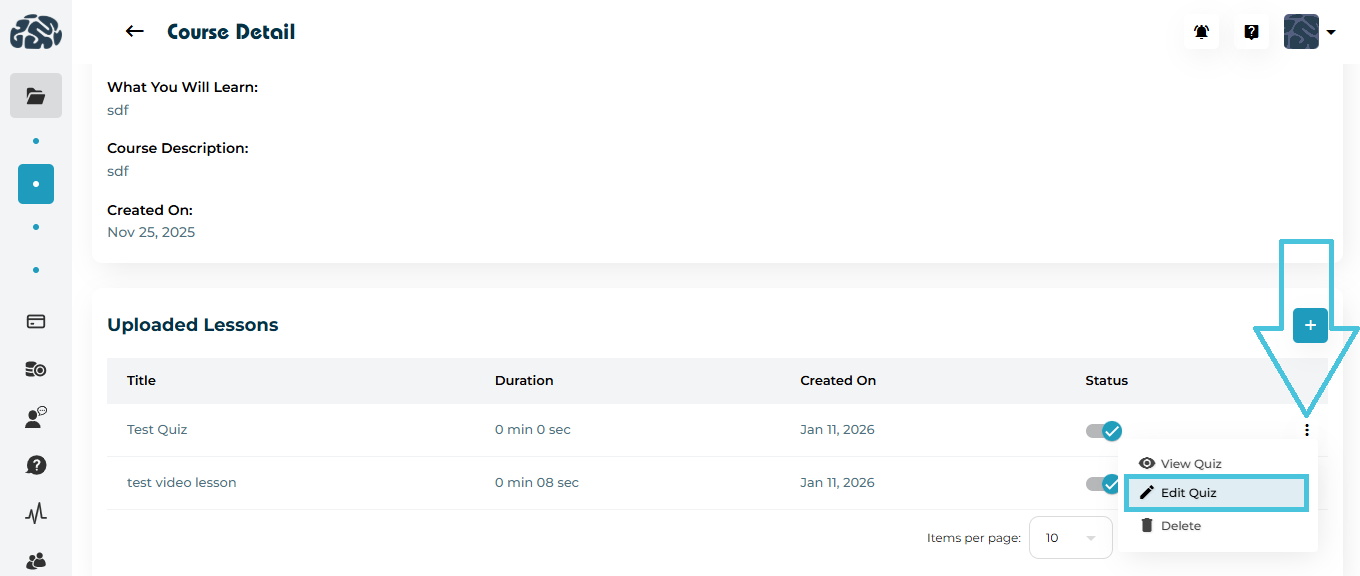Toggle status switch for Test Quiz
This screenshot has width=1360, height=576.
1104,431
